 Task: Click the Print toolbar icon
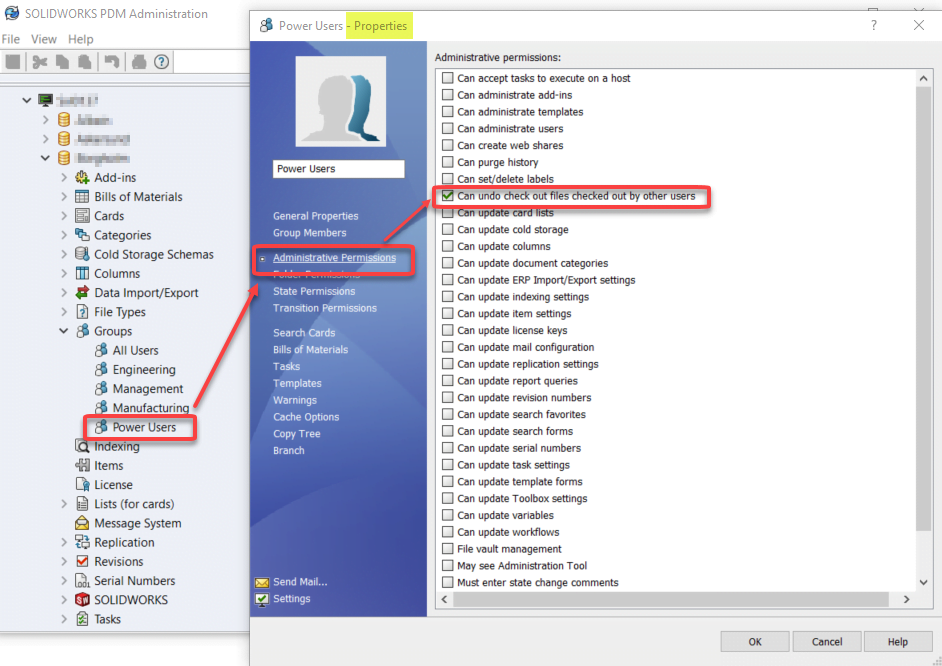[139, 62]
